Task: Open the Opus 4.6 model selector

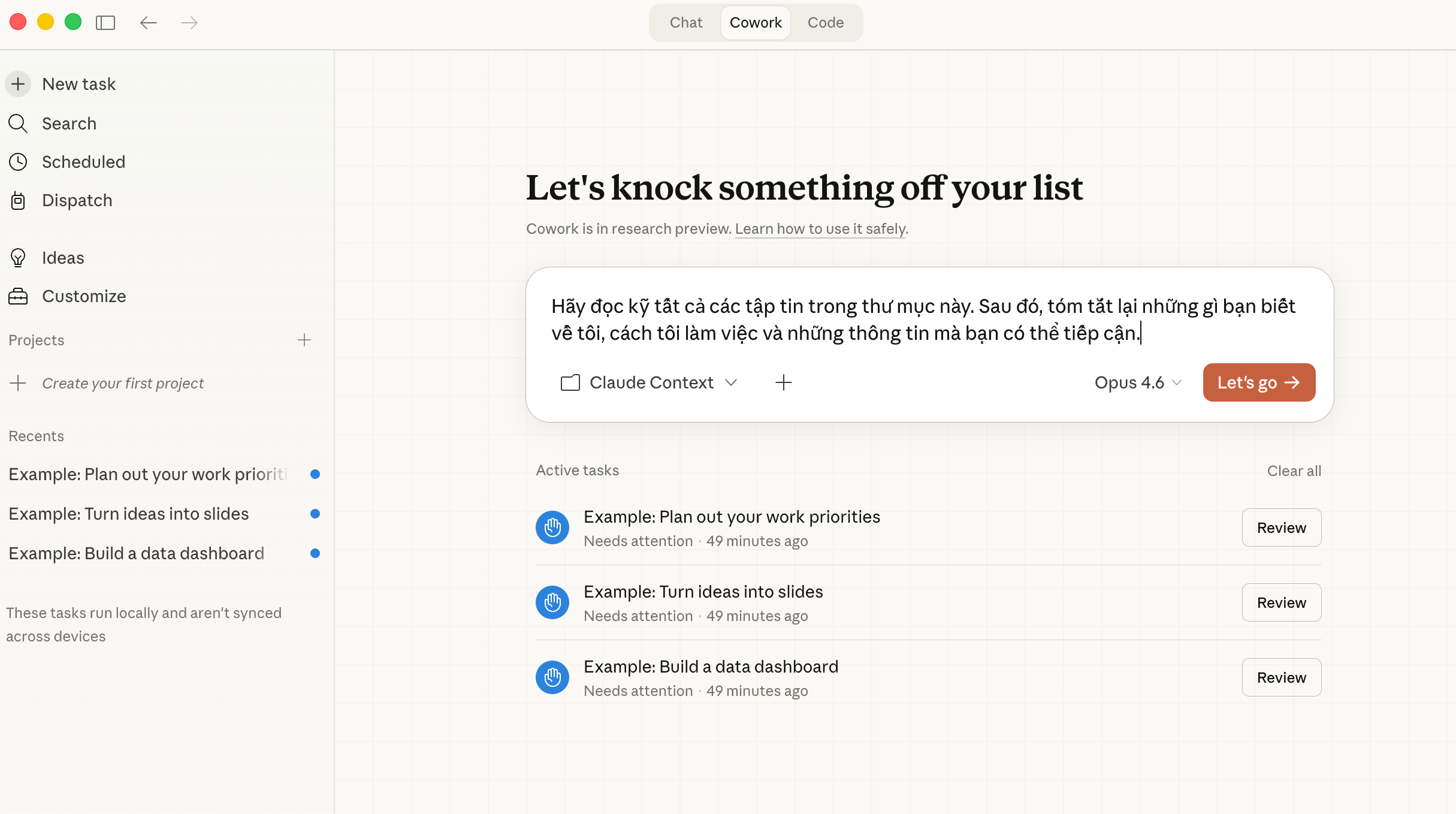Action: click(x=1137, y=382)
